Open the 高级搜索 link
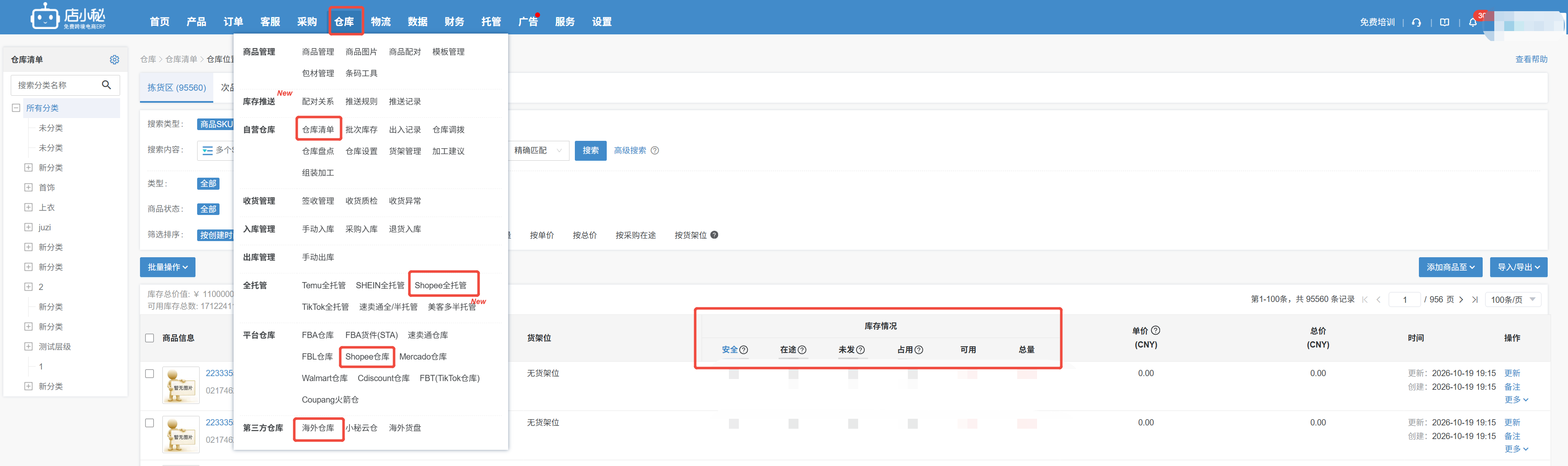The image size is (1568, 466). coord(630,150)
